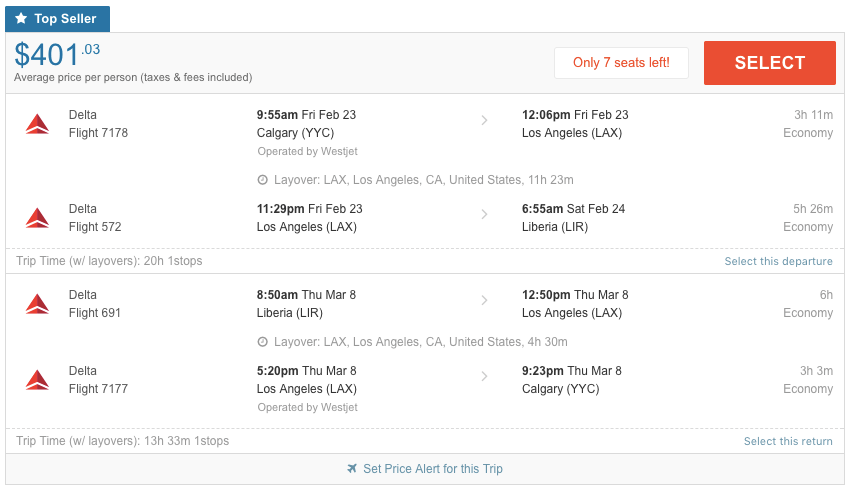
Task: Click the 'Flight 7178' text
Action: [98, 133]
